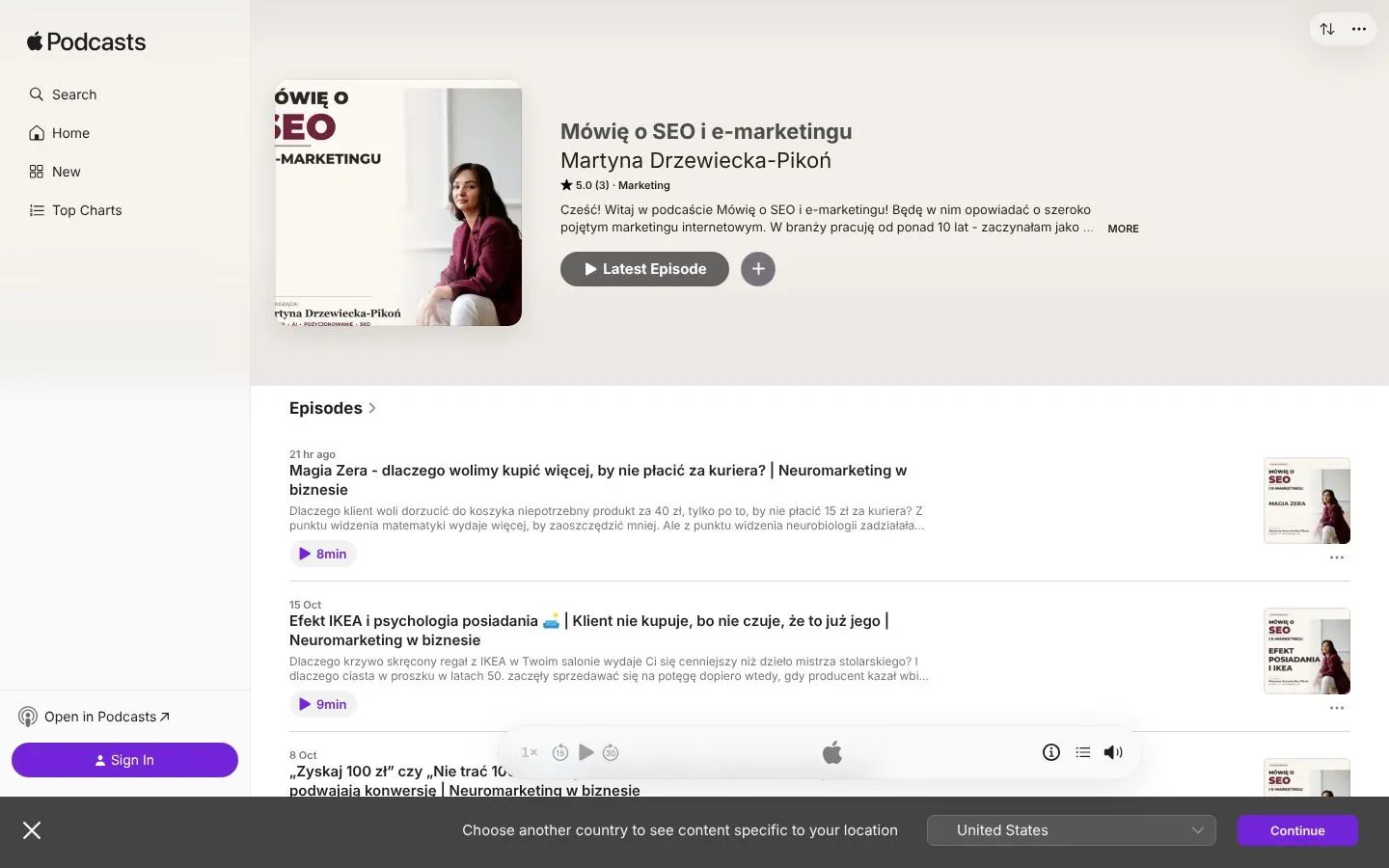Open the United States country dropdown
This screenshot has height=868, width=1389.
pos(1072,830)
